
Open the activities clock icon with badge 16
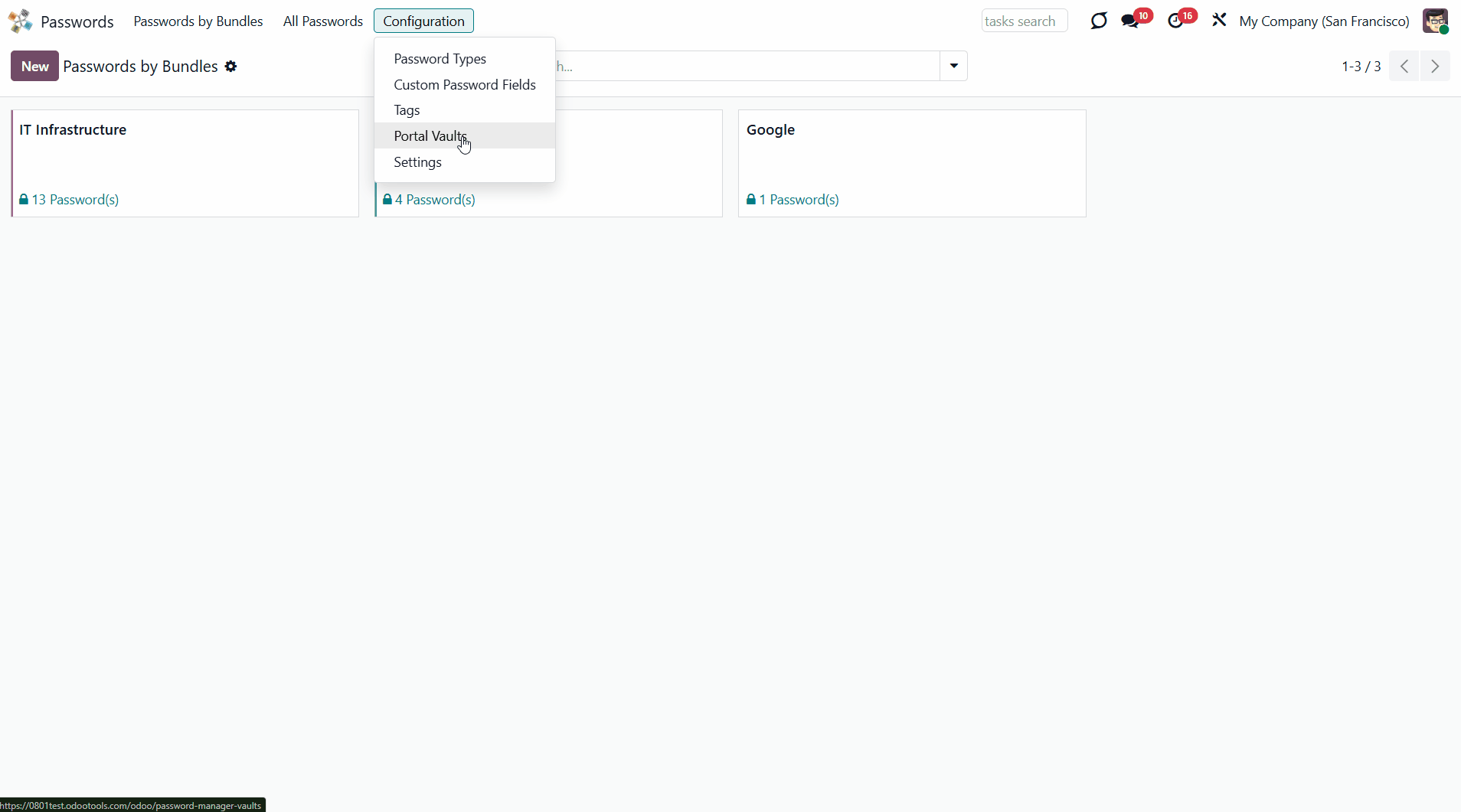[1175, 21]
